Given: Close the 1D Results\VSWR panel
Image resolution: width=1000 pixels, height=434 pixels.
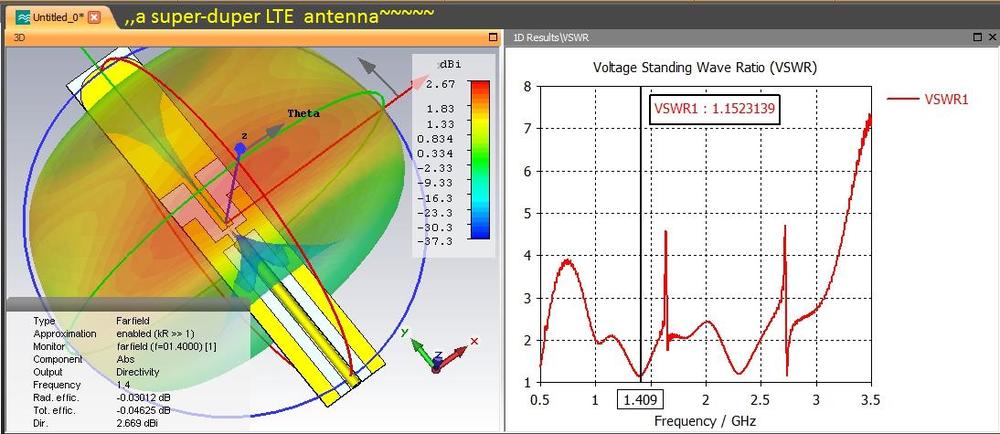Looking at the screenshot, I should tap(990, 38).
